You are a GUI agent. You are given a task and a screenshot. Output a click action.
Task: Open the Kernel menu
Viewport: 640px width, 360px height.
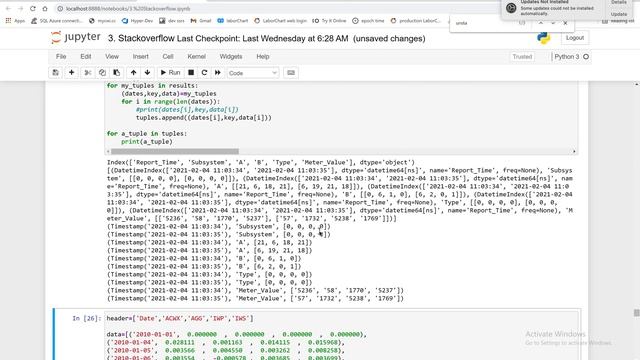(x=196, y=57)
